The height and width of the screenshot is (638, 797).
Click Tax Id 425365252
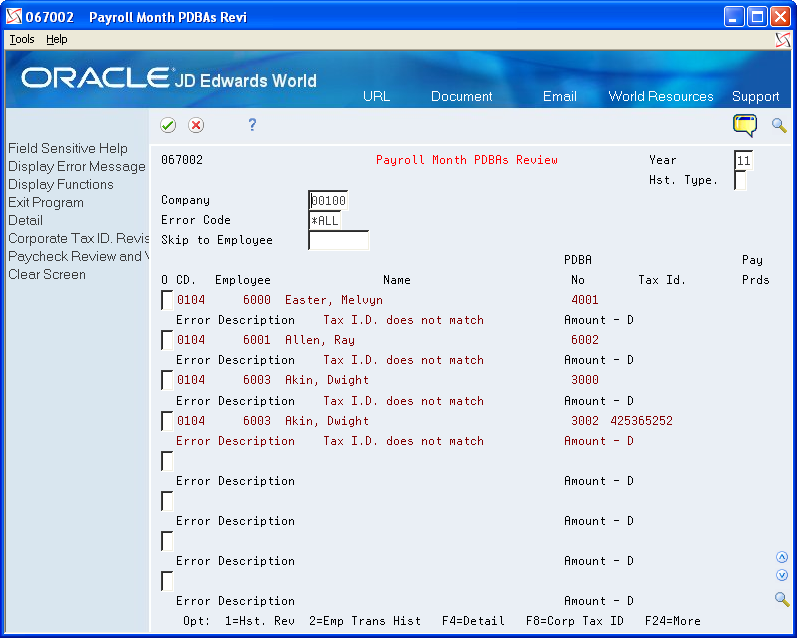tap(641, 421)
